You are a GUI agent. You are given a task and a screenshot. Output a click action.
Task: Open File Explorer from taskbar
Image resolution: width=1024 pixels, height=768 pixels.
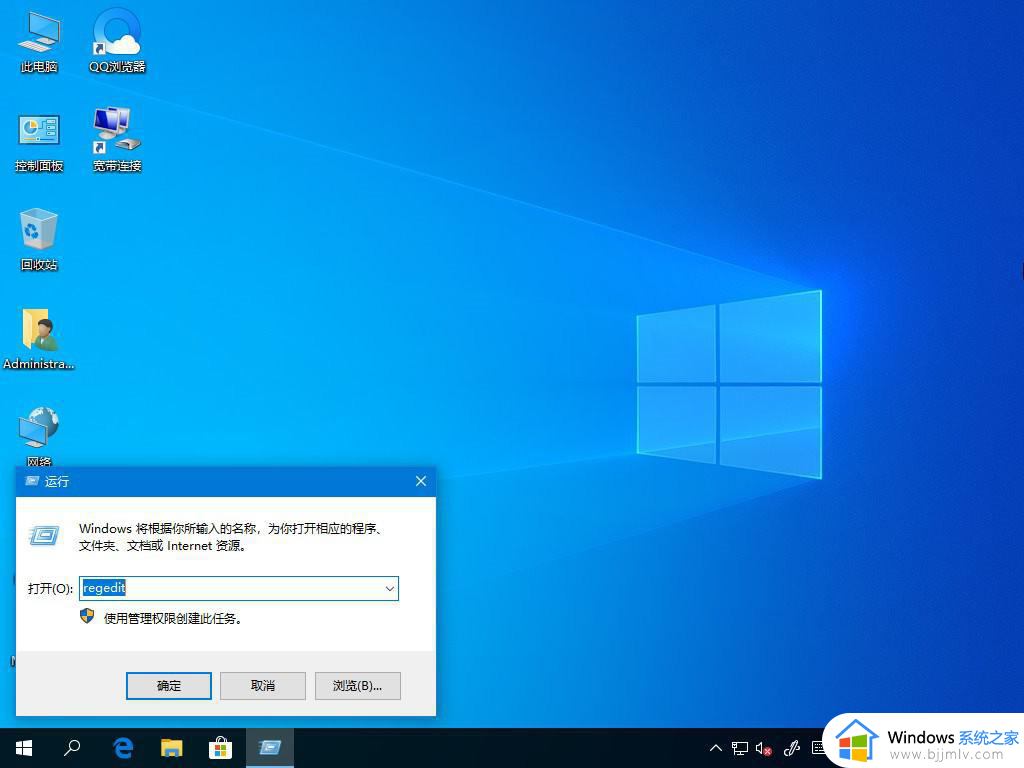172,748
